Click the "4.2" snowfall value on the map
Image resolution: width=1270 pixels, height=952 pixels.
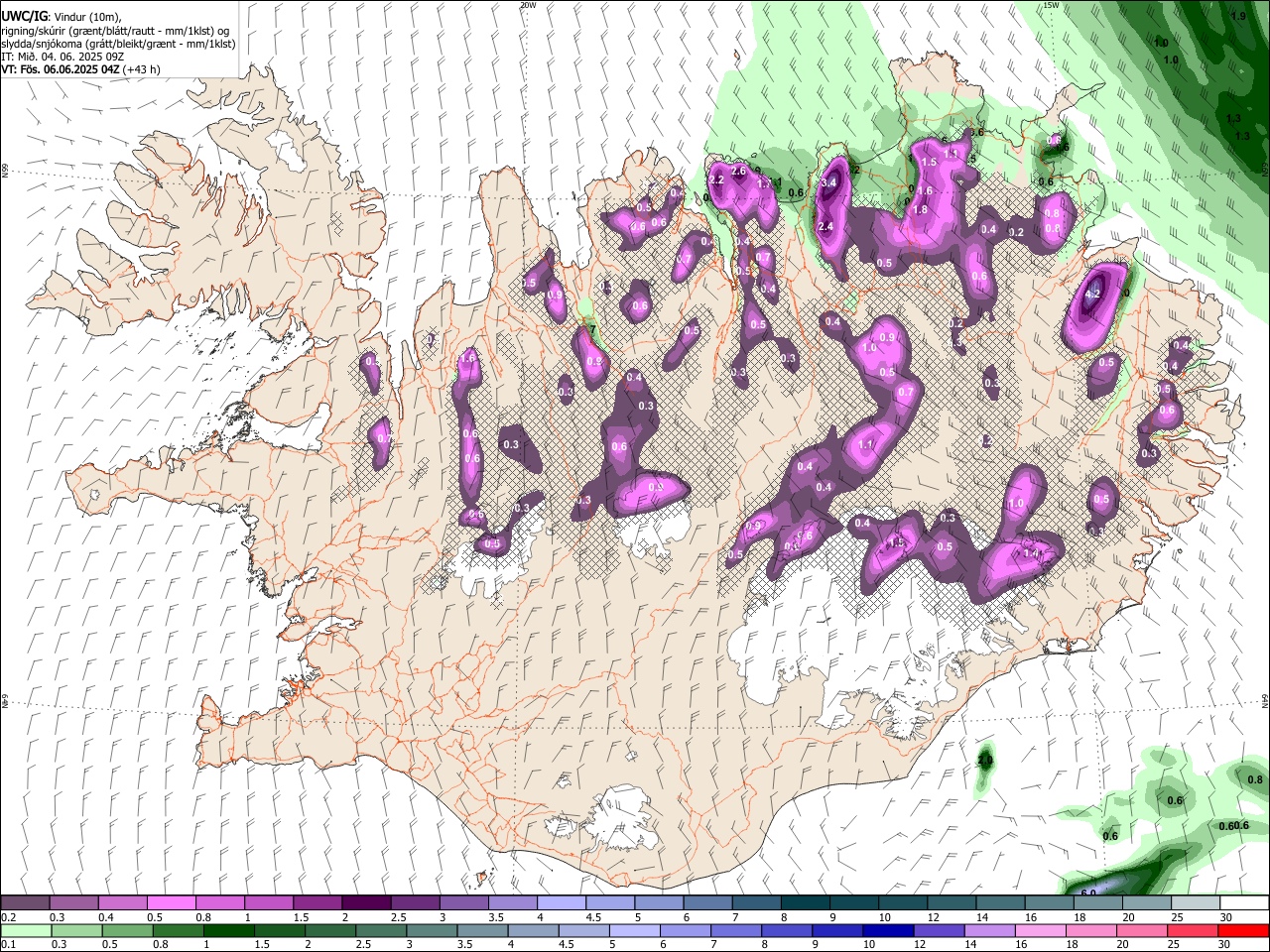point(1093,295)
